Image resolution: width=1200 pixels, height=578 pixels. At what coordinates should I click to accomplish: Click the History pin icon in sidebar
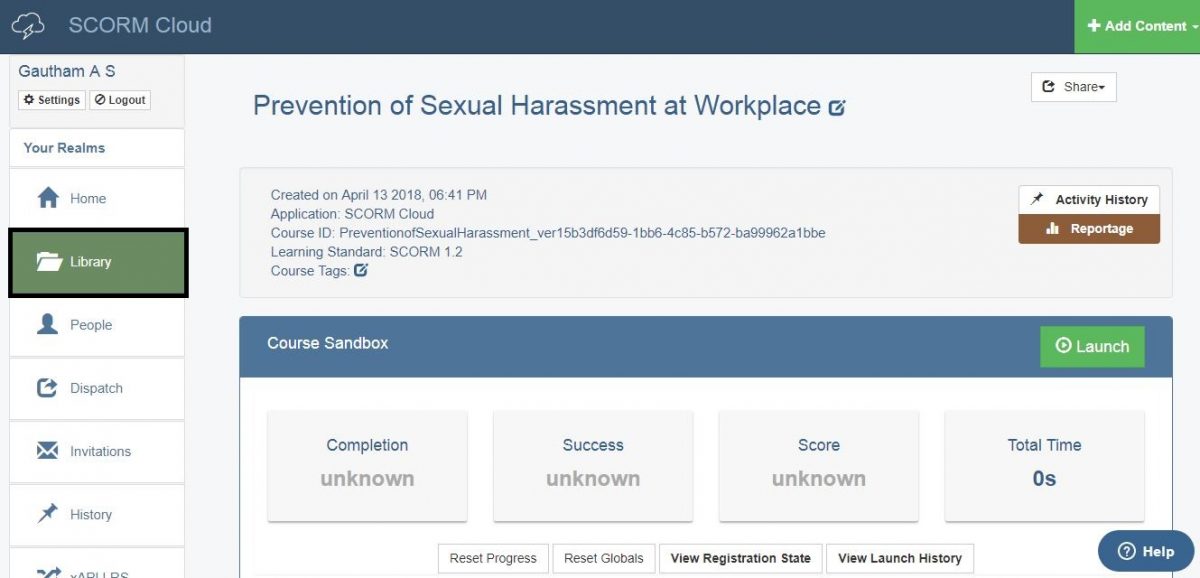[x=48, y=514]
